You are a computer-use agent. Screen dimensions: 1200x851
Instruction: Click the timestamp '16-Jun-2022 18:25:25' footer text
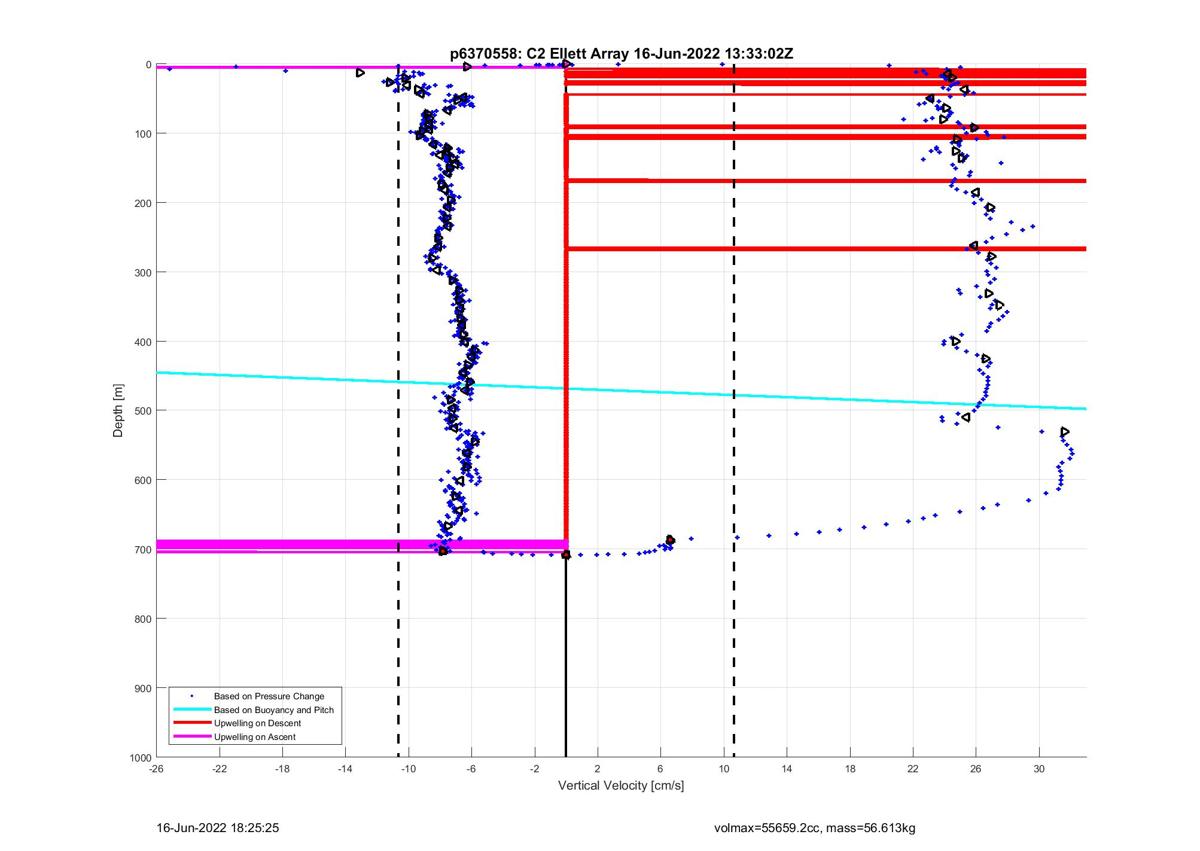[x=217, y=829]
